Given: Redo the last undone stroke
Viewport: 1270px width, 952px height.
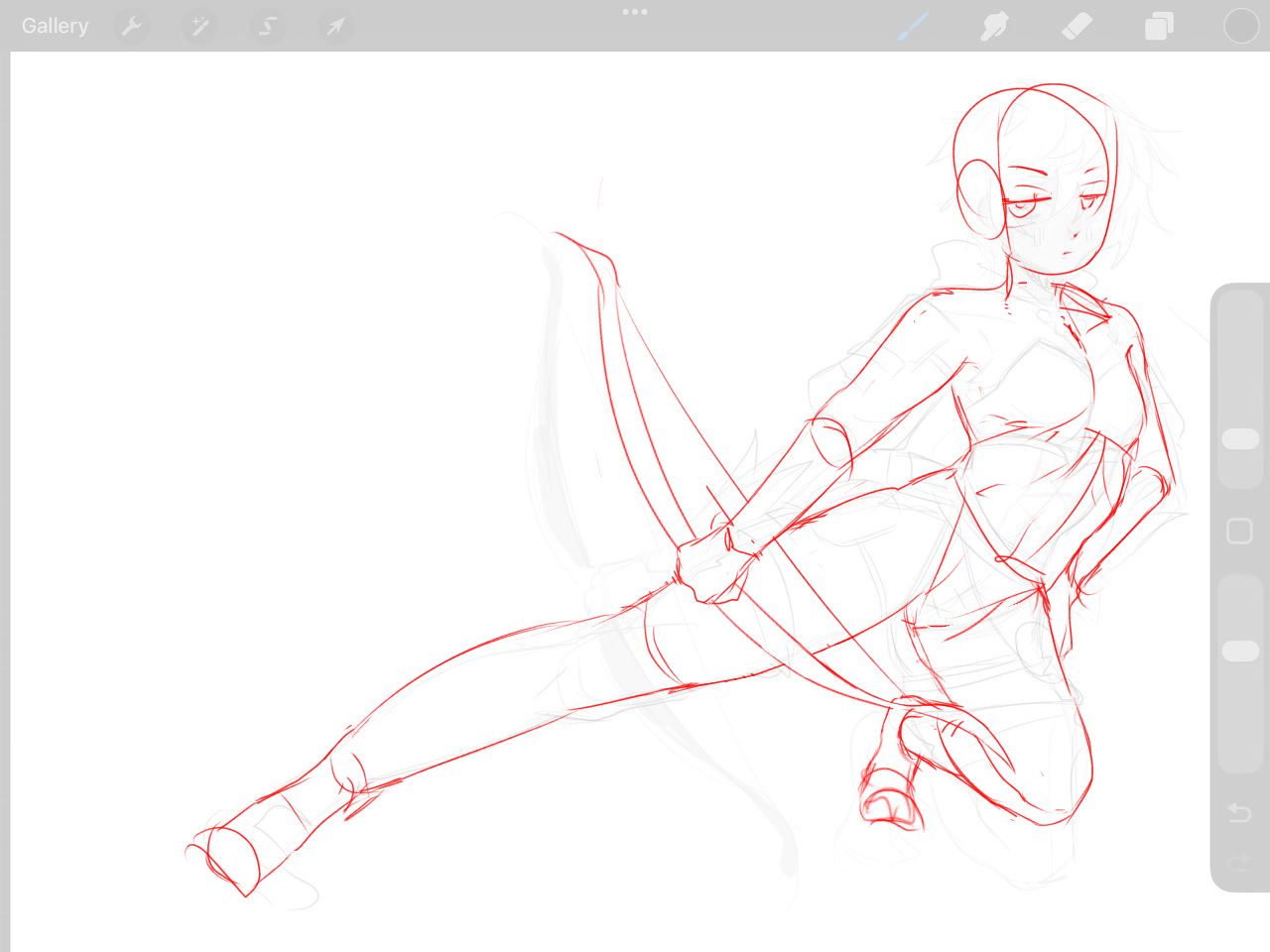Looking at the screenshot, I should 1239,863.
